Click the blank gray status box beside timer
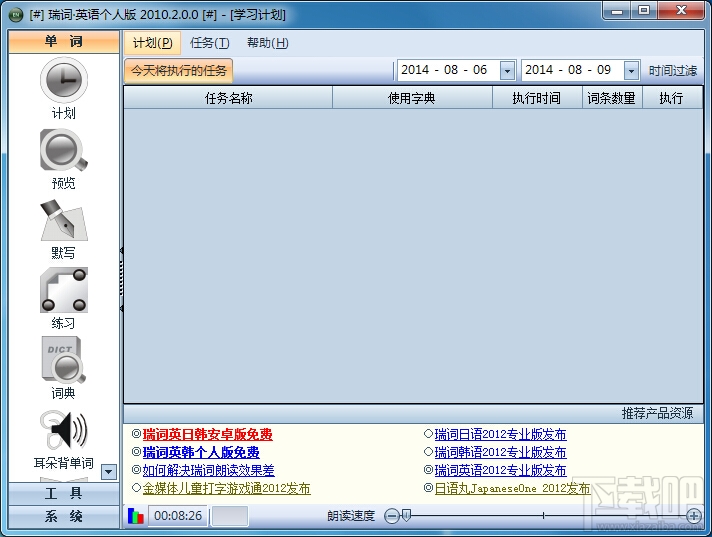Screen dimensions: 712x537 (230, 516)
